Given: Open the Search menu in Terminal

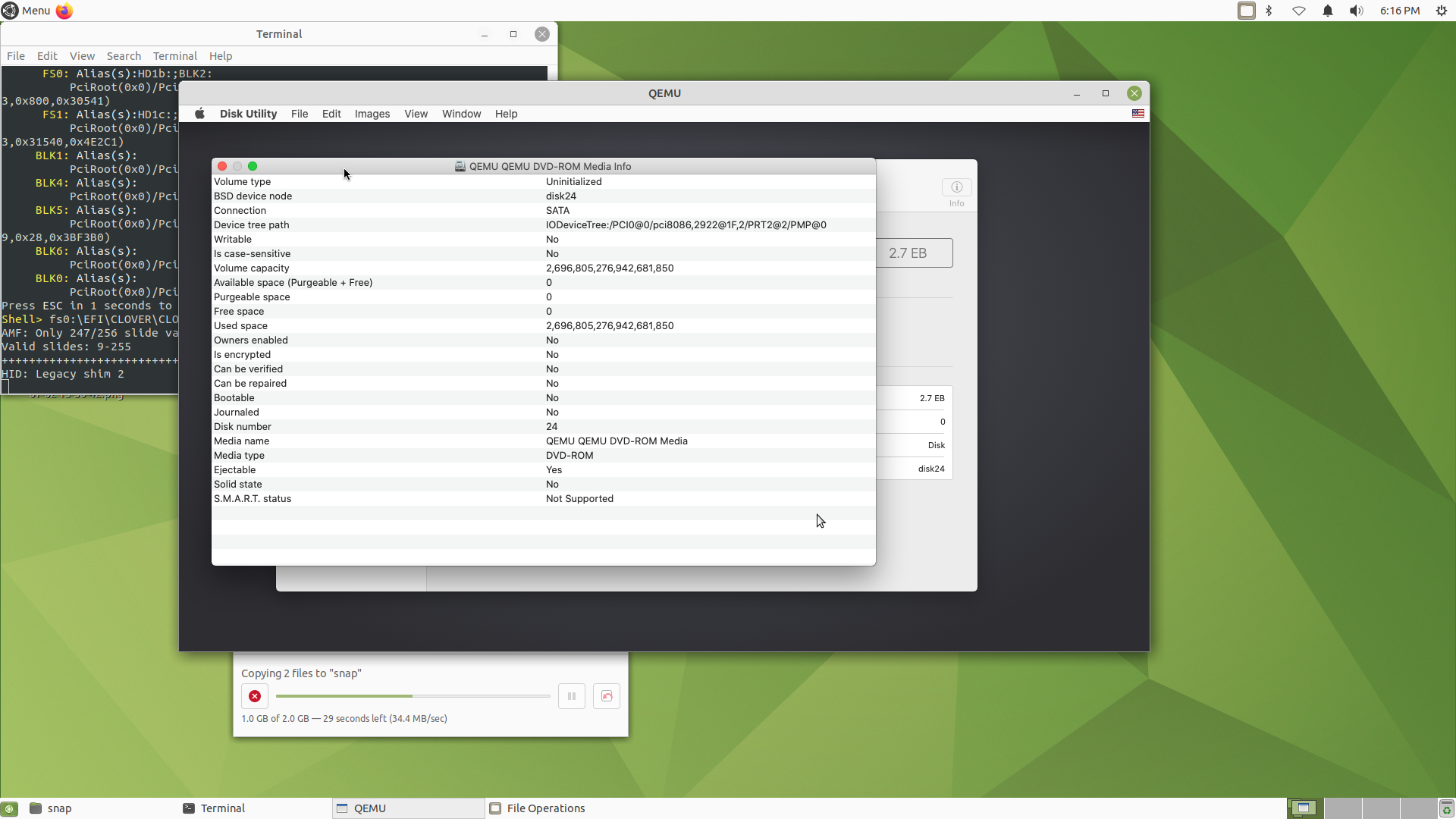Looking at the screenshot, I should (124, 55).
